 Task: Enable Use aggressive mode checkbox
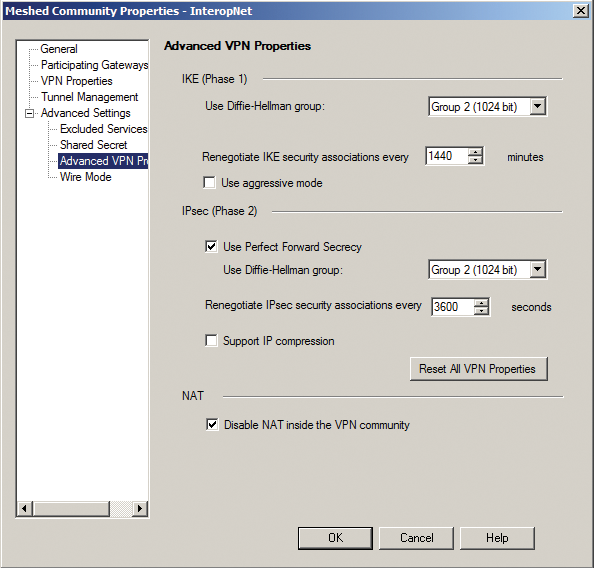pyautogui.click(x=209, y=183)
